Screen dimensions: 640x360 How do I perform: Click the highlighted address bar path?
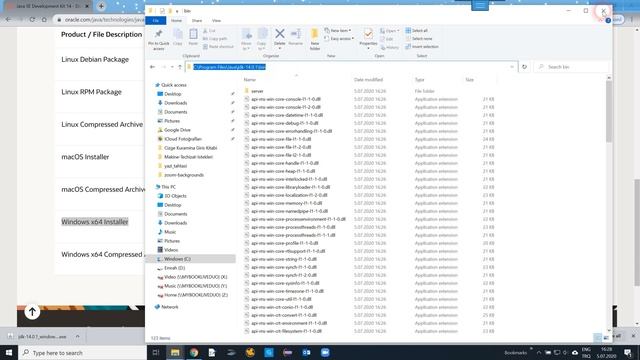pyautogui.click(x=229, y=67)
